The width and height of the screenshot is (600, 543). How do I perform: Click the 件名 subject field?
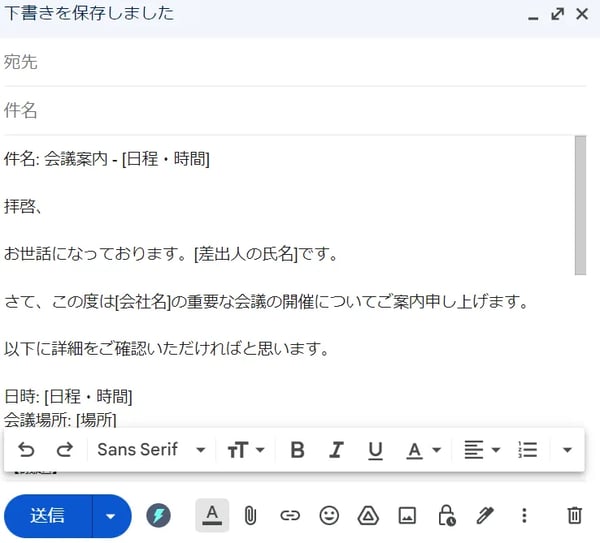coord(295,111)
